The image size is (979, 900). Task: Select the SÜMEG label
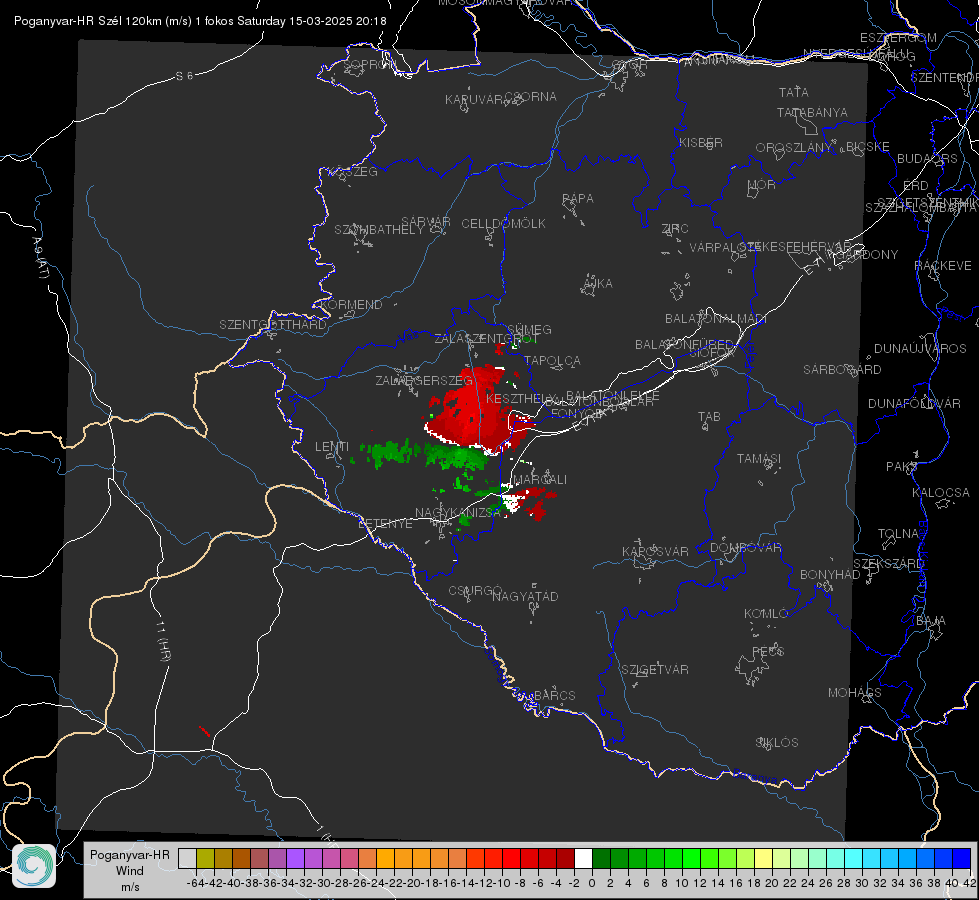pyautogui.click(x=529, y=330)
